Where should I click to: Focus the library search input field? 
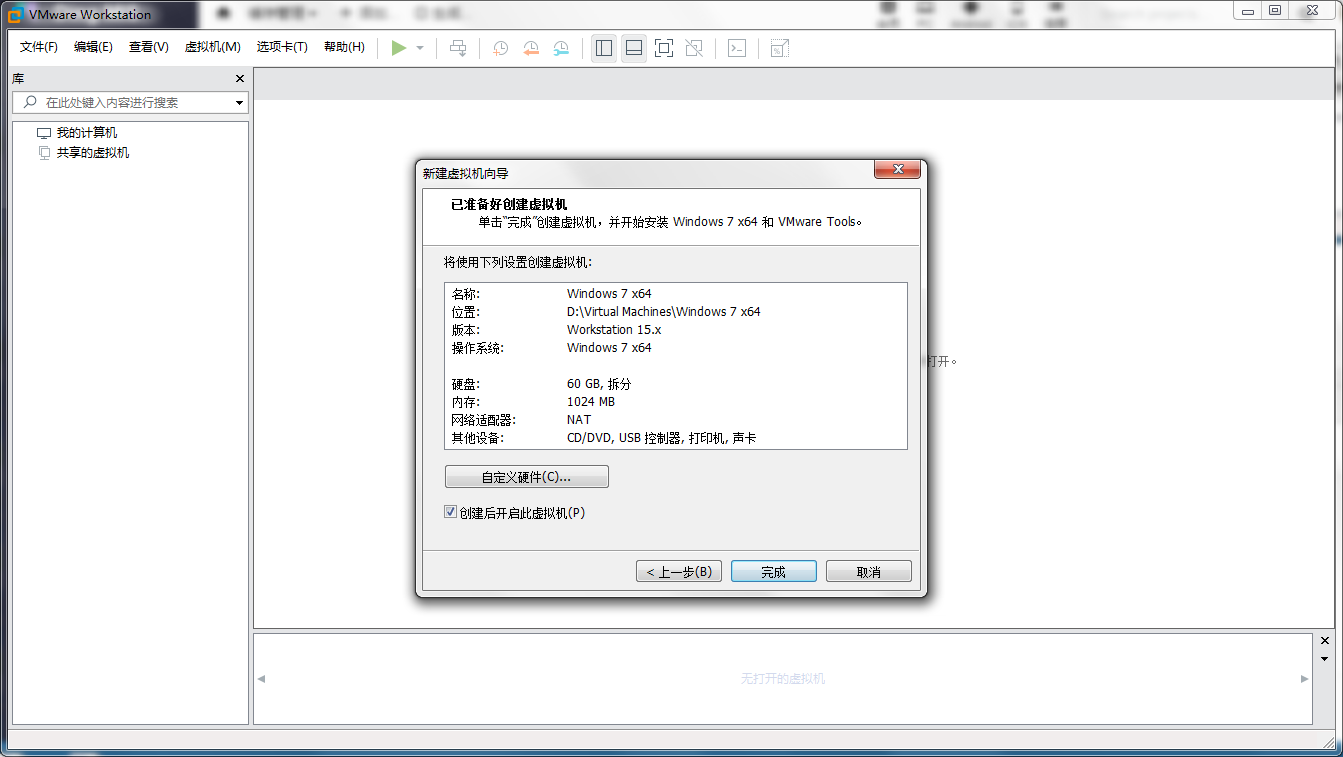click(130, 103)
